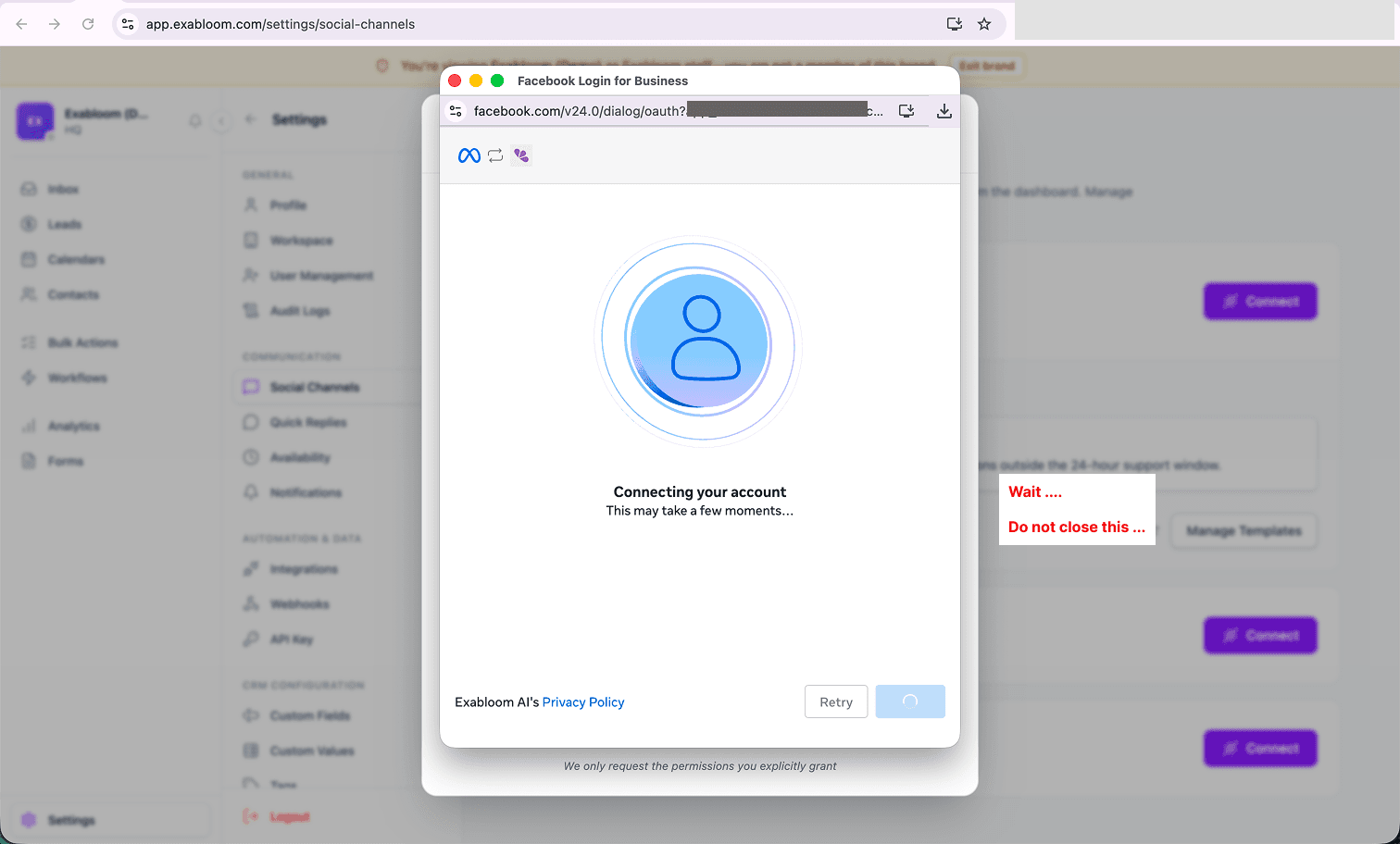Screen dimensions: 1400x844
Task: Click "Connecting your account" text
Action: coord(700,492)
